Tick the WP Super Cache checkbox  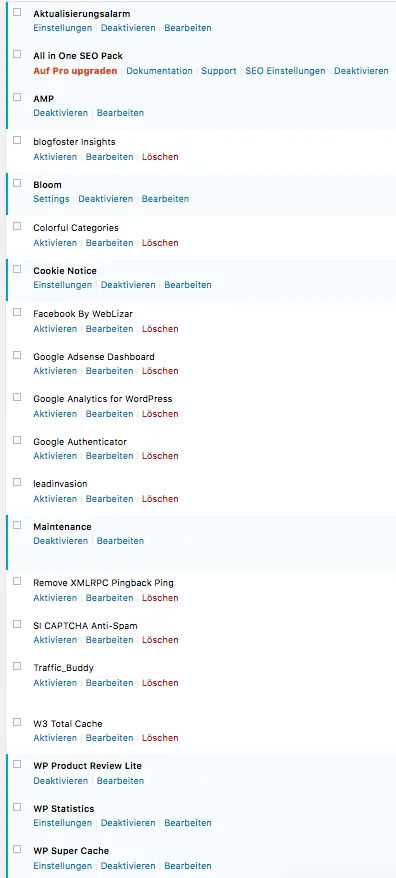click(17, 849)
